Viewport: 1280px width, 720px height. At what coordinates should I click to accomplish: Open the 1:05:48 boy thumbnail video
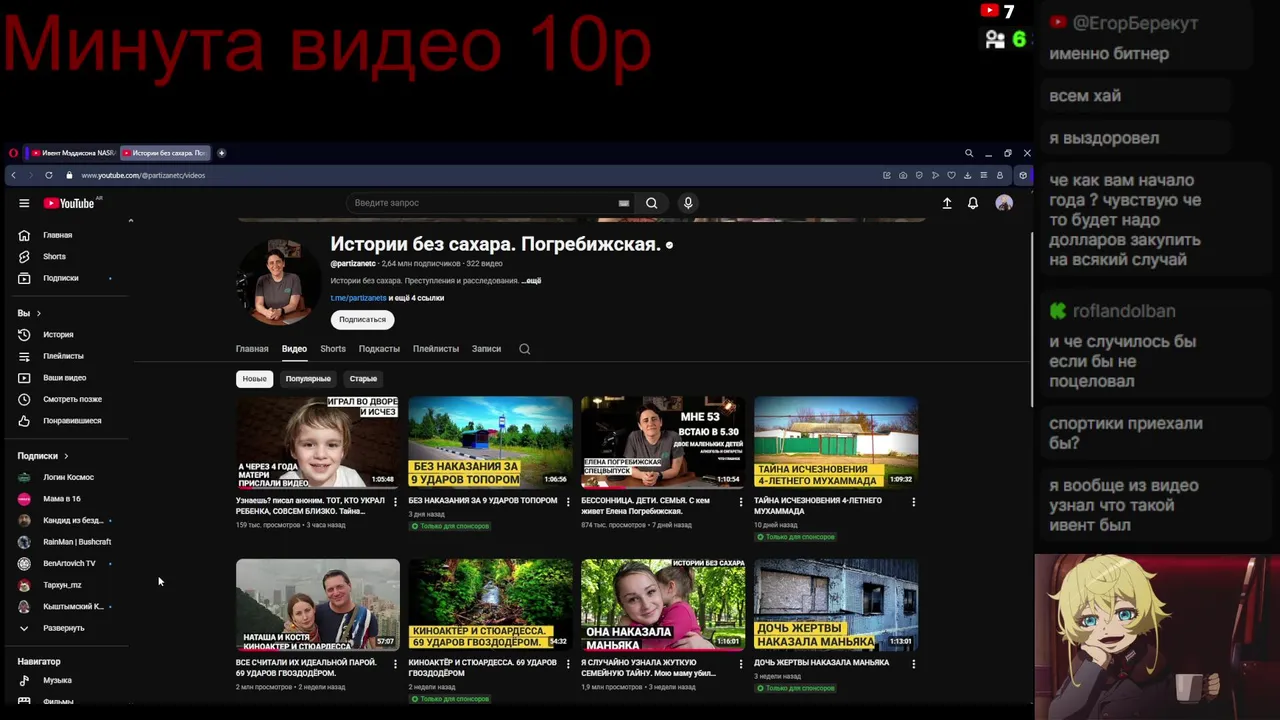[318, 442]
